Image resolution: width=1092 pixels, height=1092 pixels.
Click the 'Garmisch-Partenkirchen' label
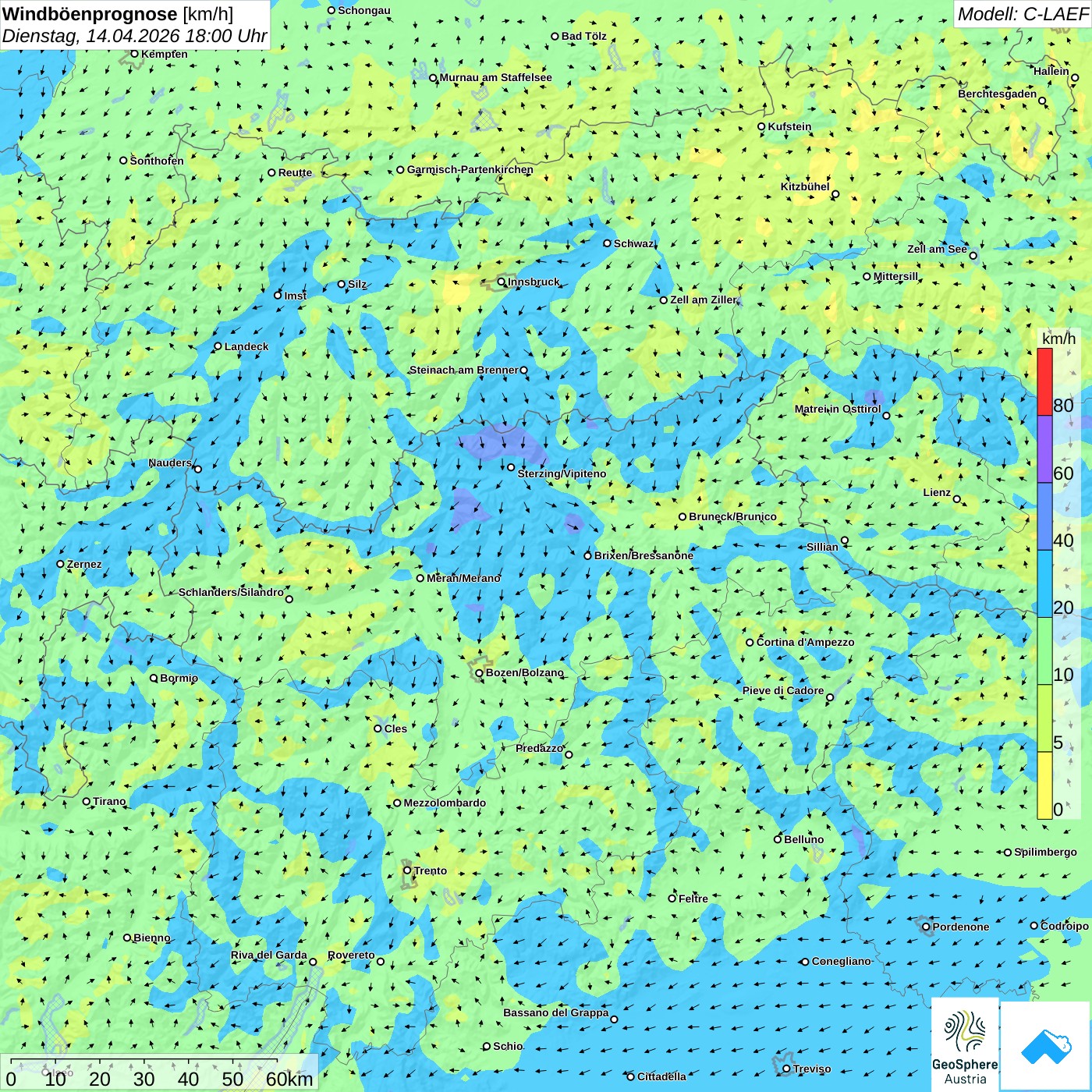[x=470, y=169]
